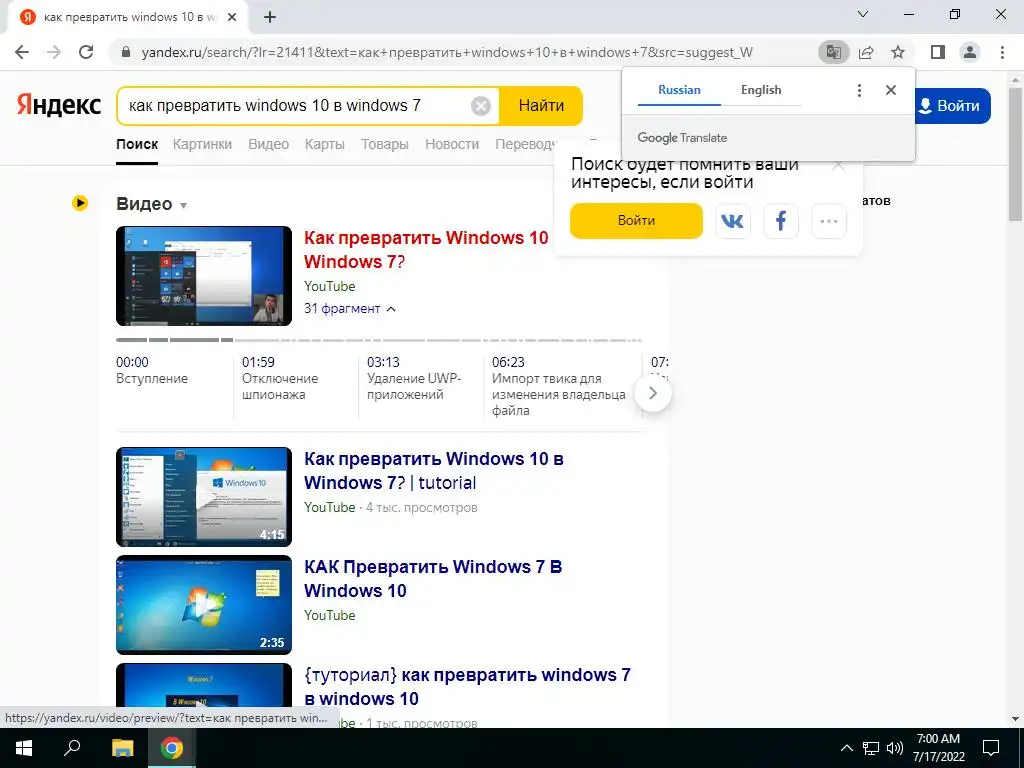
Task: Open network status tray icon
Action: click(871, 748)
